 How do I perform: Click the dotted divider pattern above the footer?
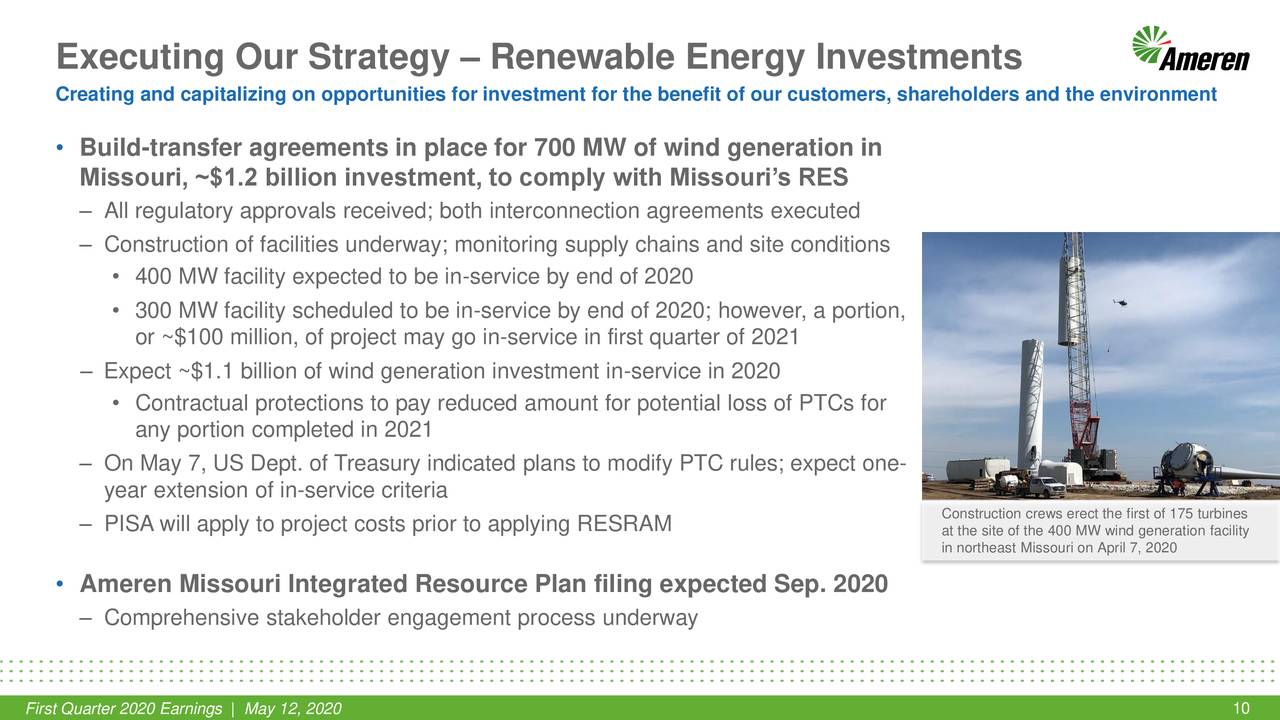click(x=640, y=670)
